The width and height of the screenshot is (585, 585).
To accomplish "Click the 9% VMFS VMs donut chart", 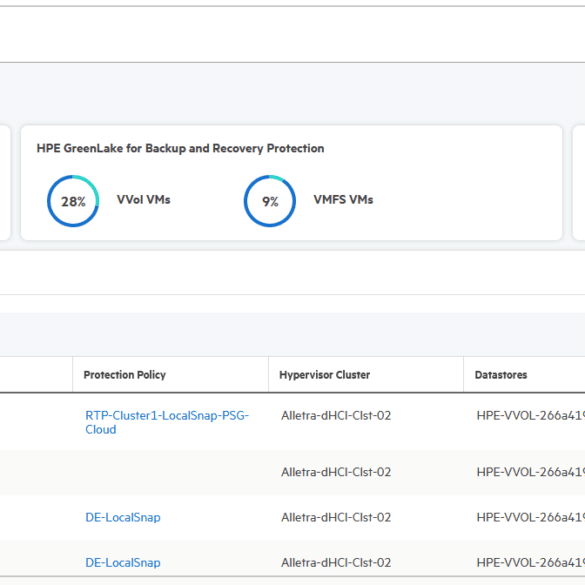I will (x=270, y=201).
